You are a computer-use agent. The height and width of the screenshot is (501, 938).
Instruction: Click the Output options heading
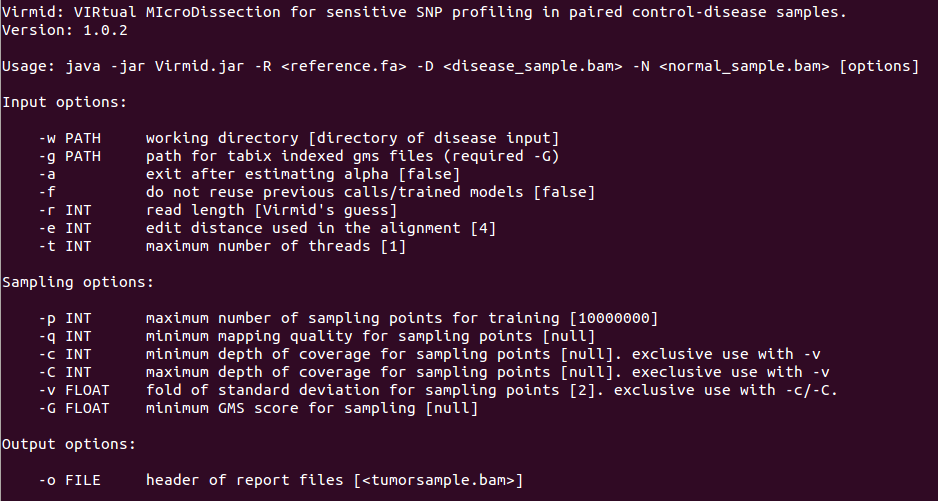[68, 444]
